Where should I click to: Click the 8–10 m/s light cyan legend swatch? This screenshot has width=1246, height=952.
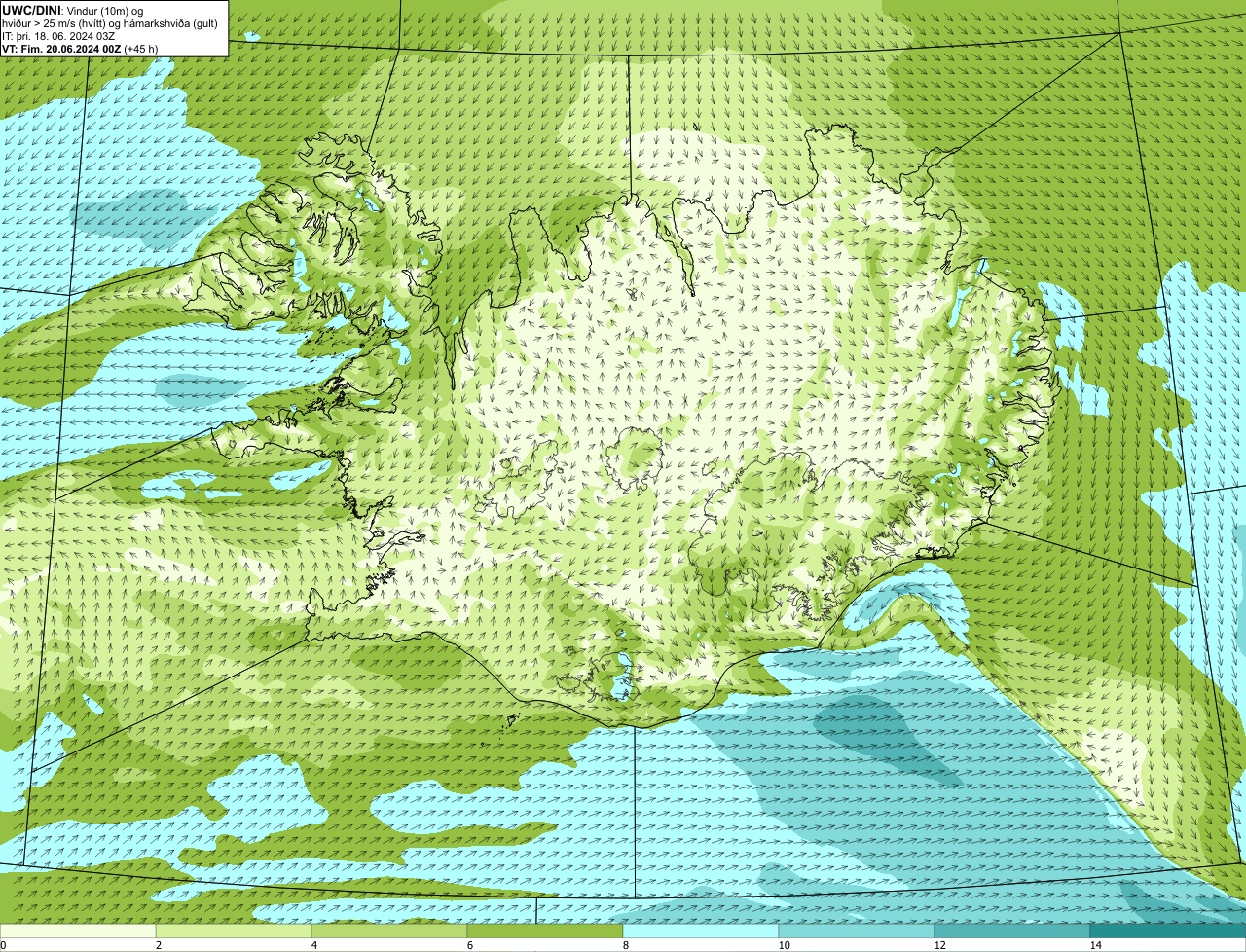(x=701, y=931)
